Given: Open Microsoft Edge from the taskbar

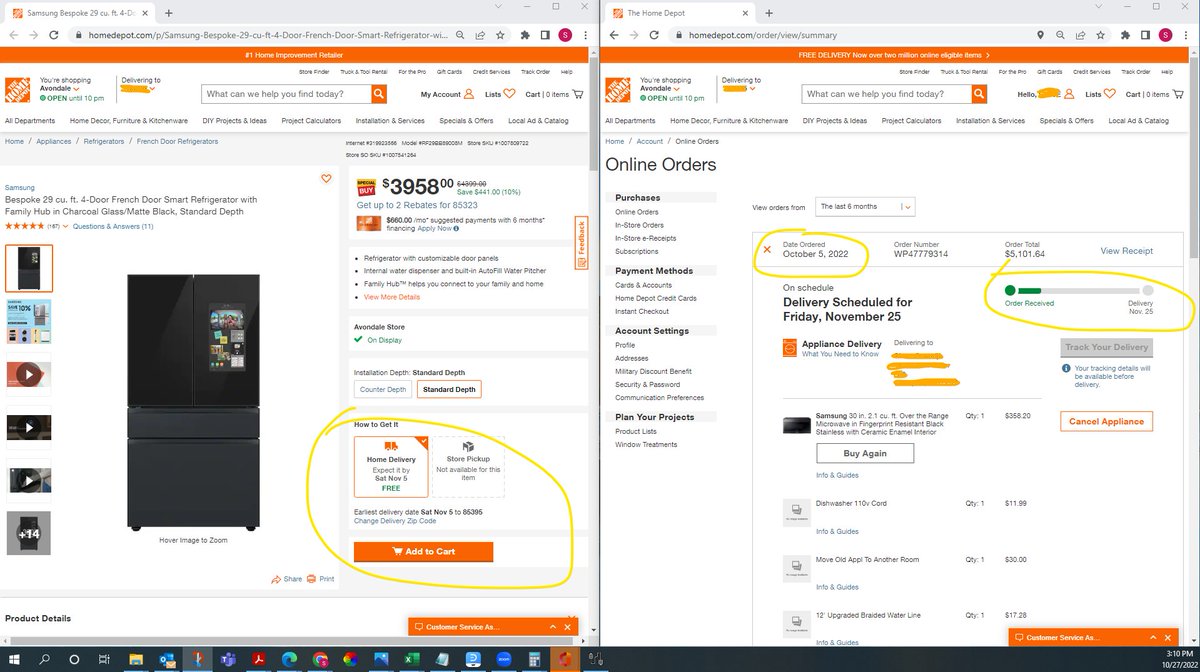Looking at the screenshot, I should [289, 660].
